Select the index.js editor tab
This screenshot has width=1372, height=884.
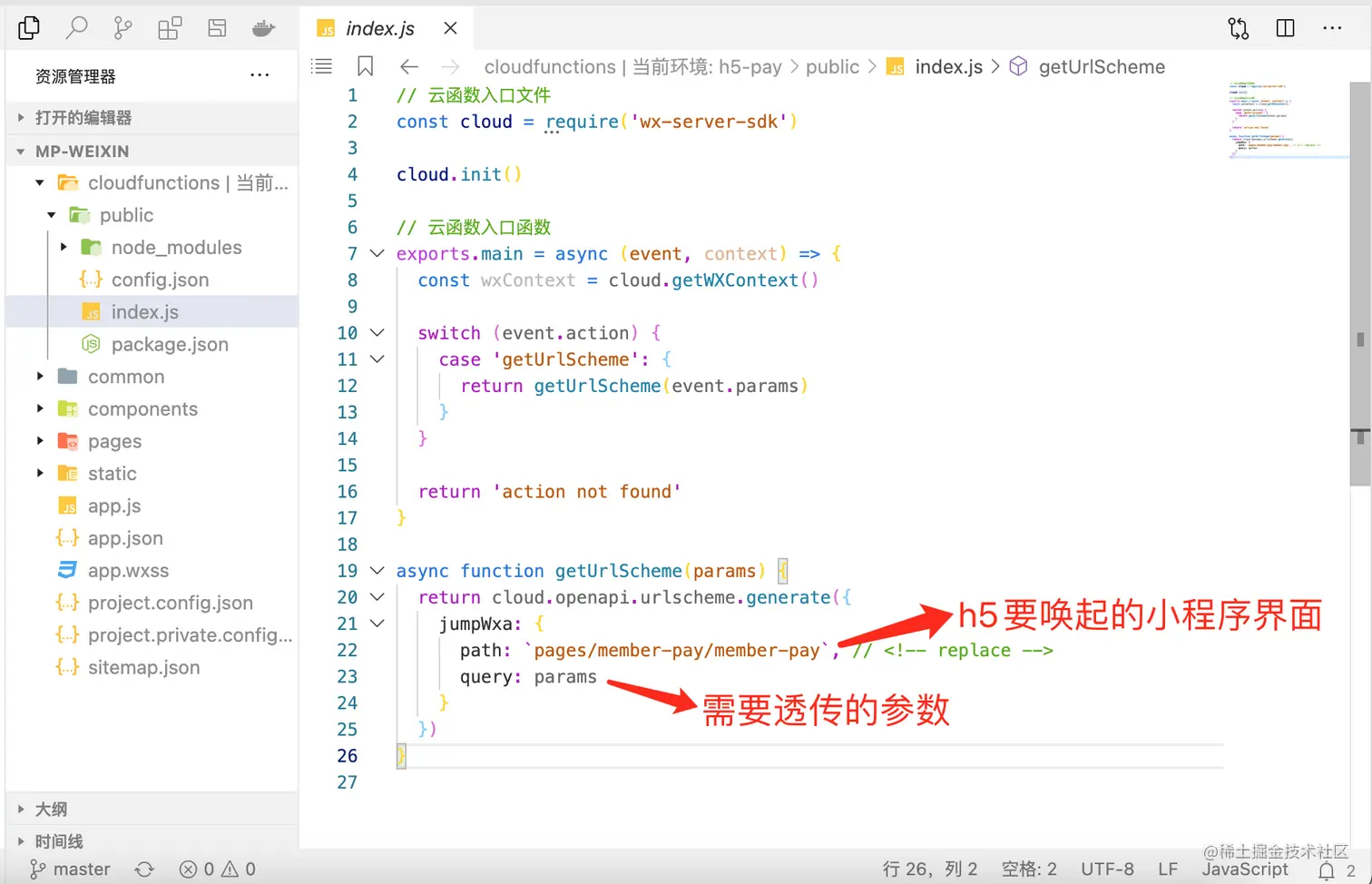387,28
